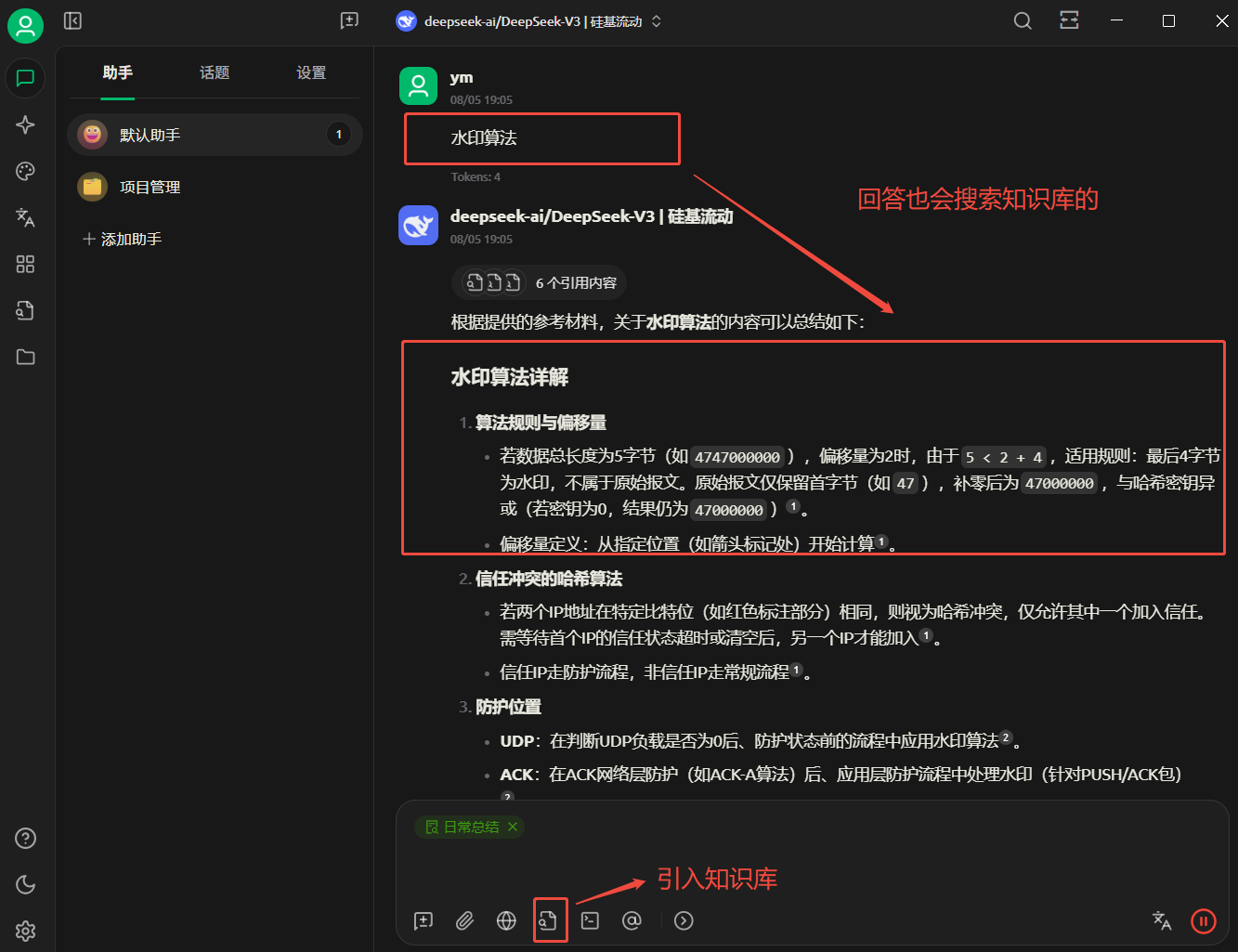Open the knowledge base icon in the sidebar

[x=25, y=310]
